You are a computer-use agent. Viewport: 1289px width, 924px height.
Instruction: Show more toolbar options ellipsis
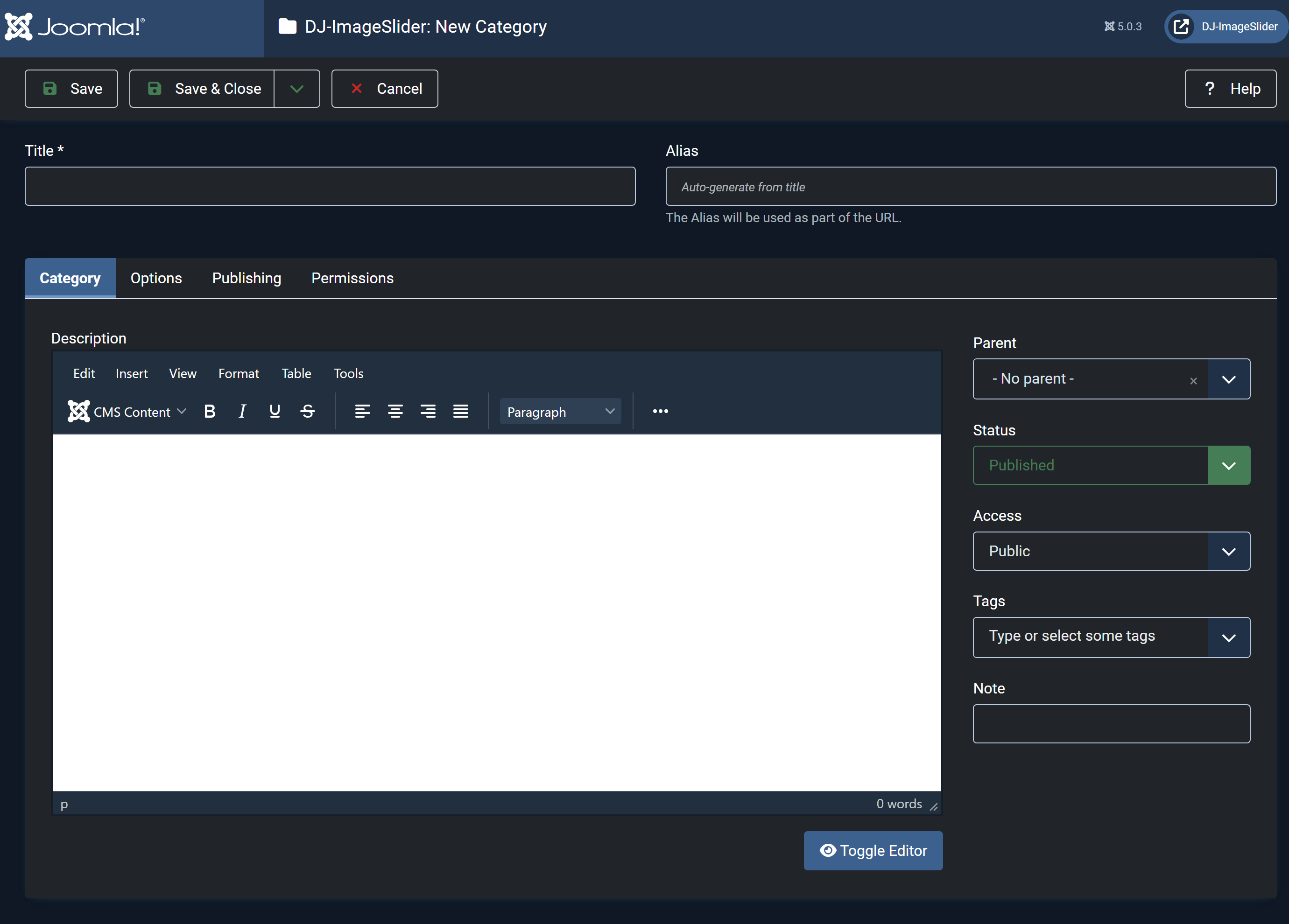pyautogui.click(x=661, y=412)
